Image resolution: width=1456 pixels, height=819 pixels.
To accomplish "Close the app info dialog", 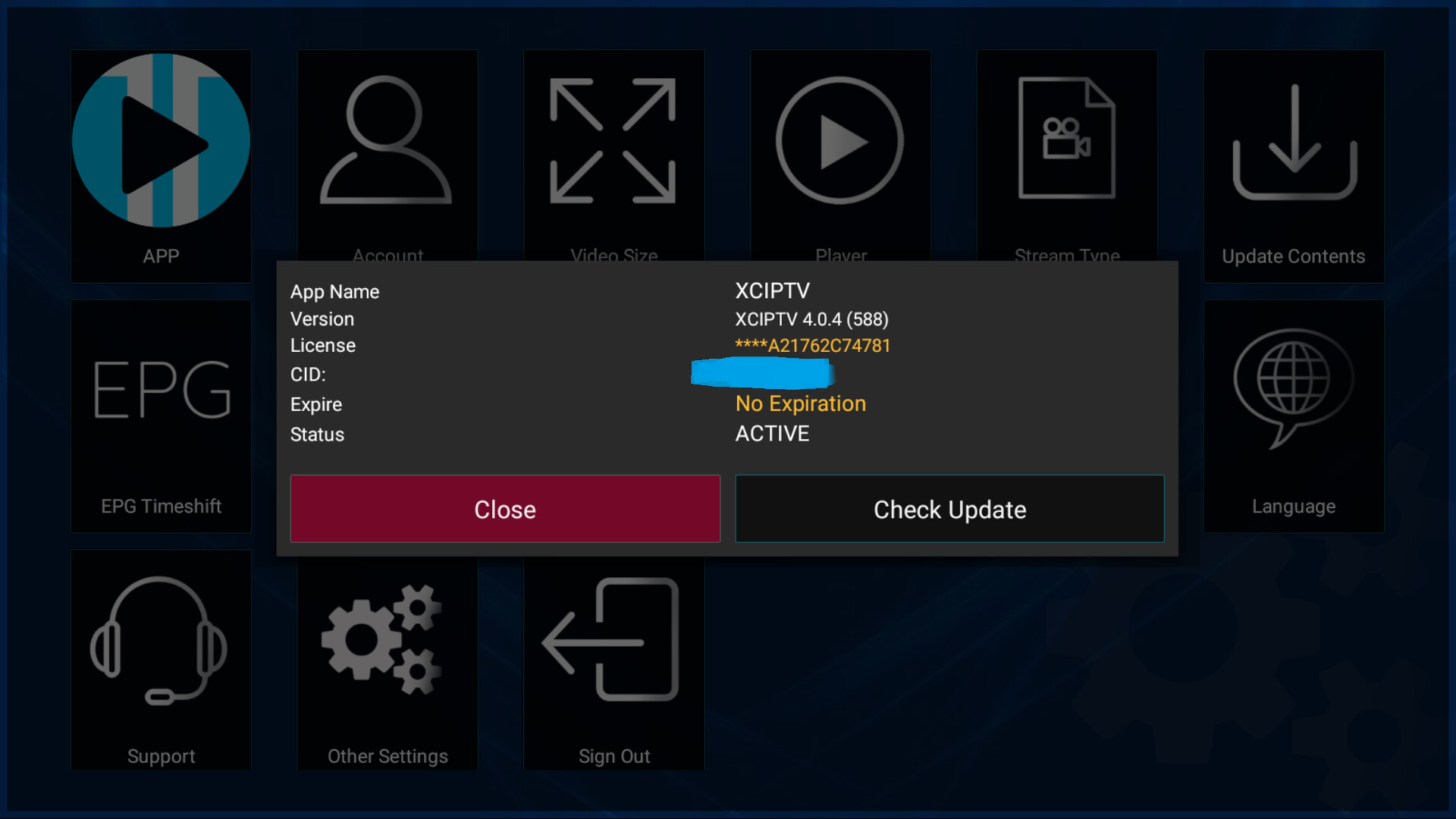I will pos(505,509).
